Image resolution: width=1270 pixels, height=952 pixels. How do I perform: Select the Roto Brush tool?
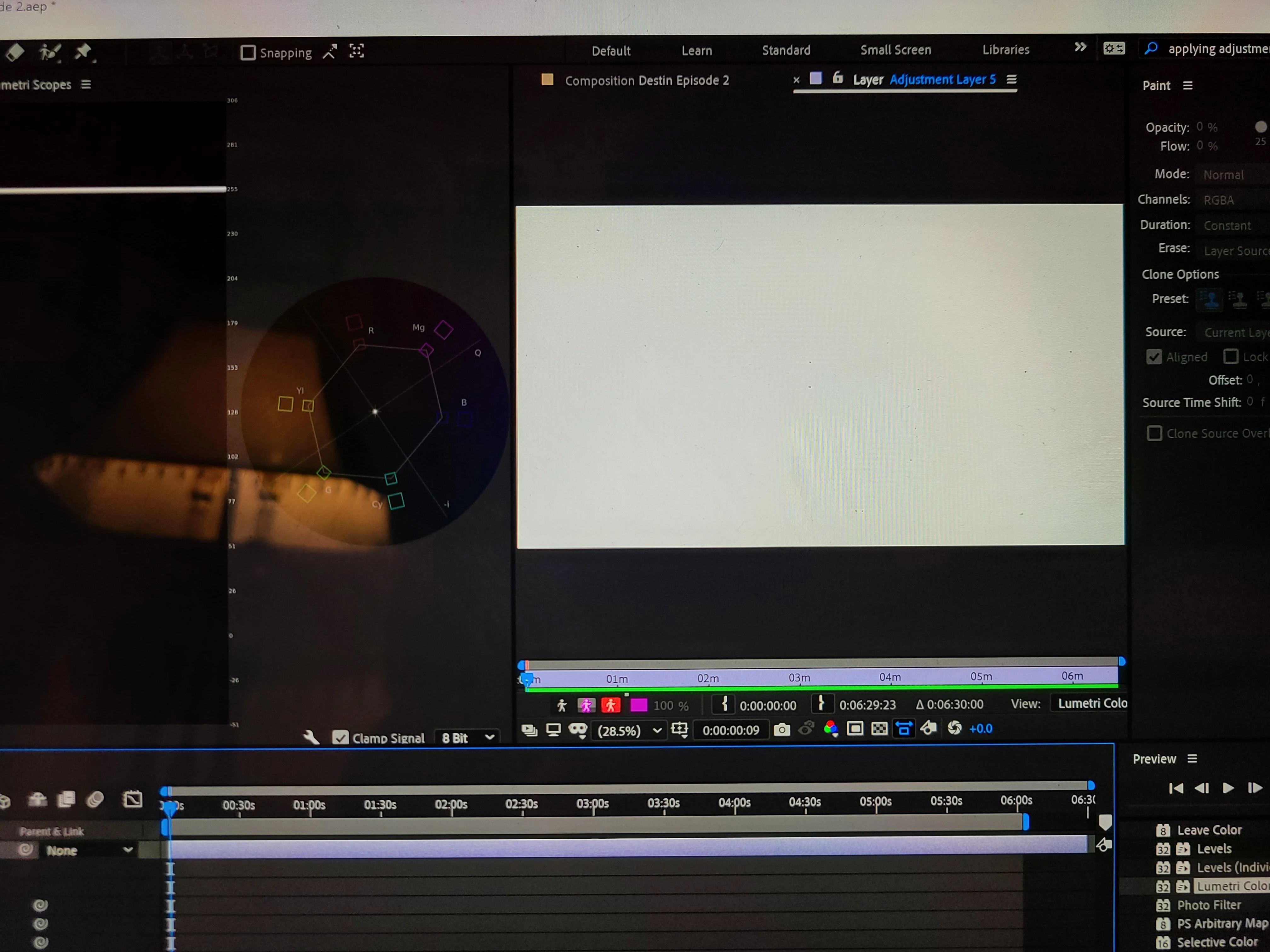[50, 53]
